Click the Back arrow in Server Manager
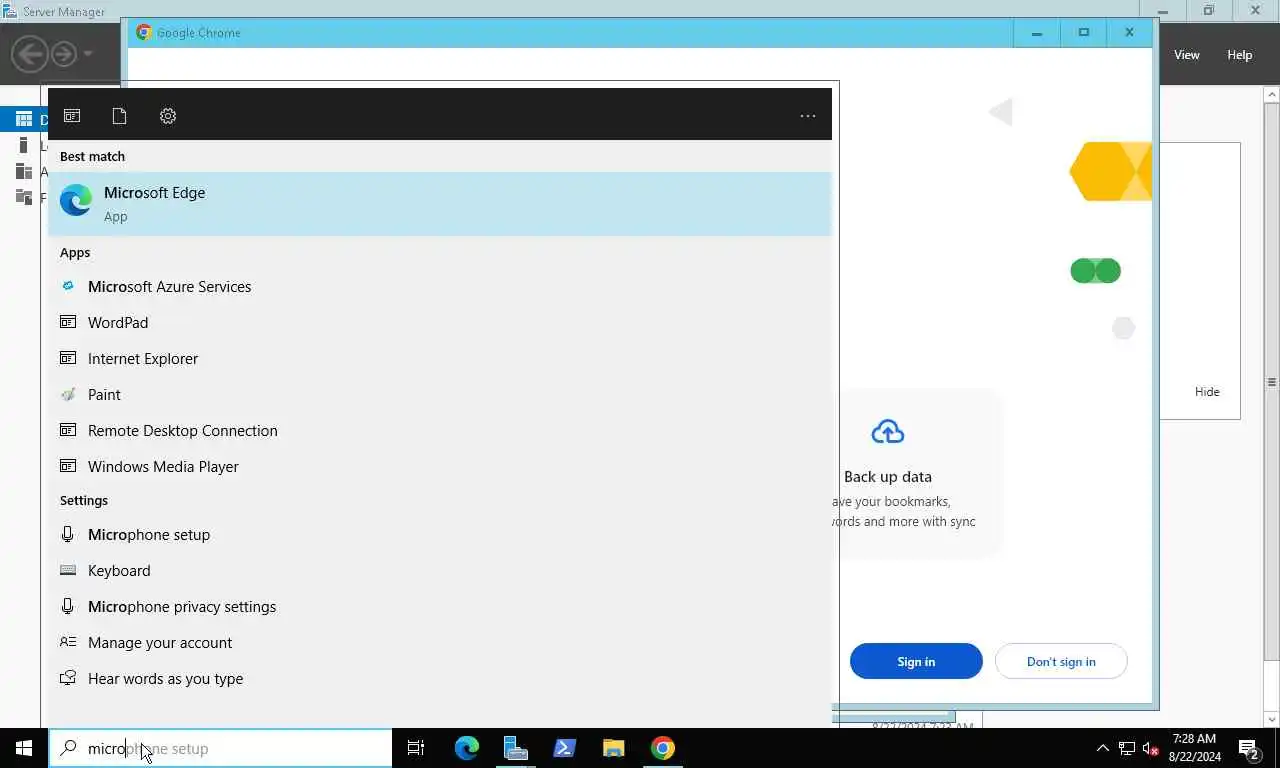This screenshot has width=1280, height=768. [x=30, y=52]
